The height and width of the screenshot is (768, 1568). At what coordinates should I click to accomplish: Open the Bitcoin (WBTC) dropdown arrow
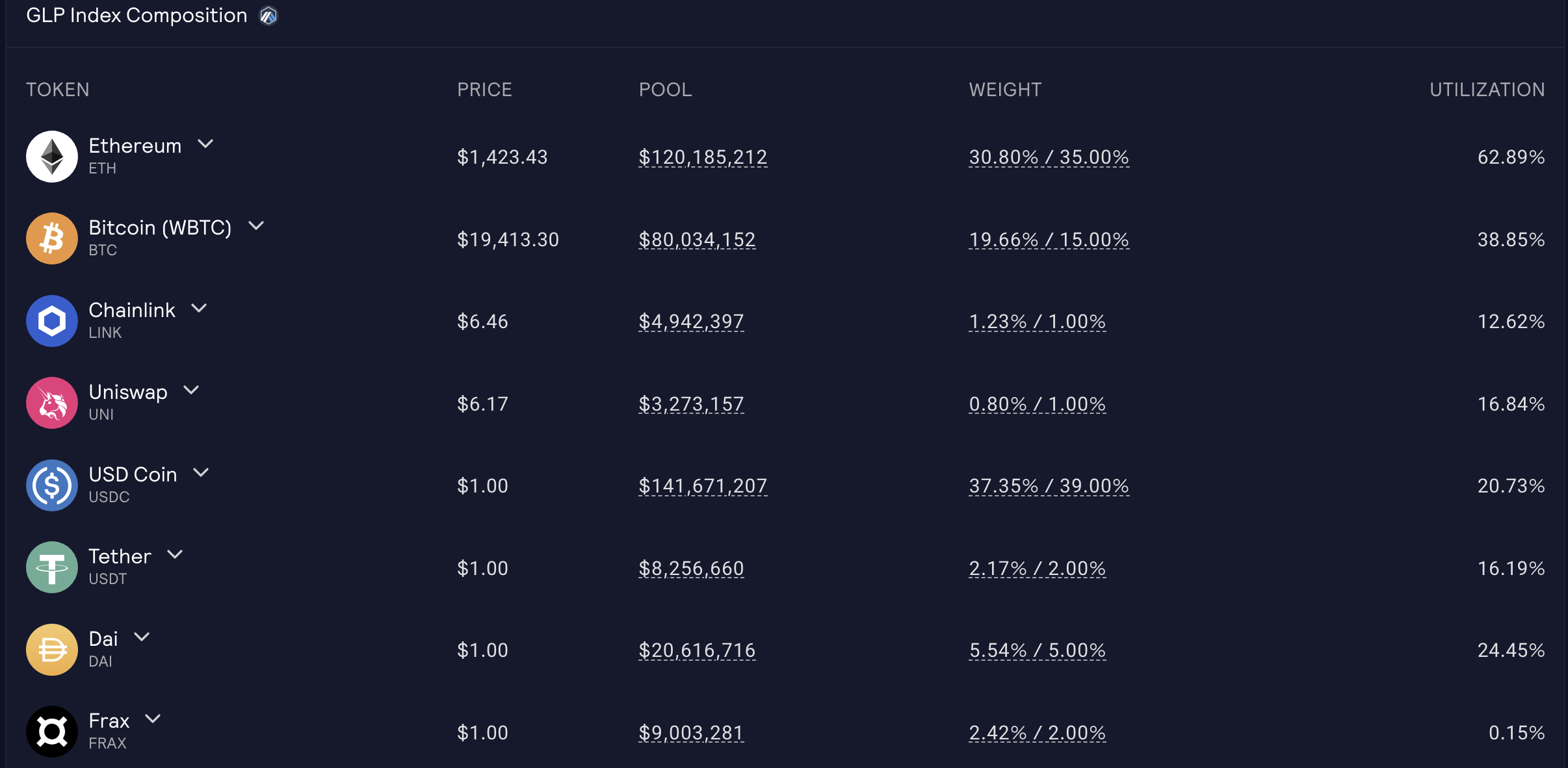point(256,226)
